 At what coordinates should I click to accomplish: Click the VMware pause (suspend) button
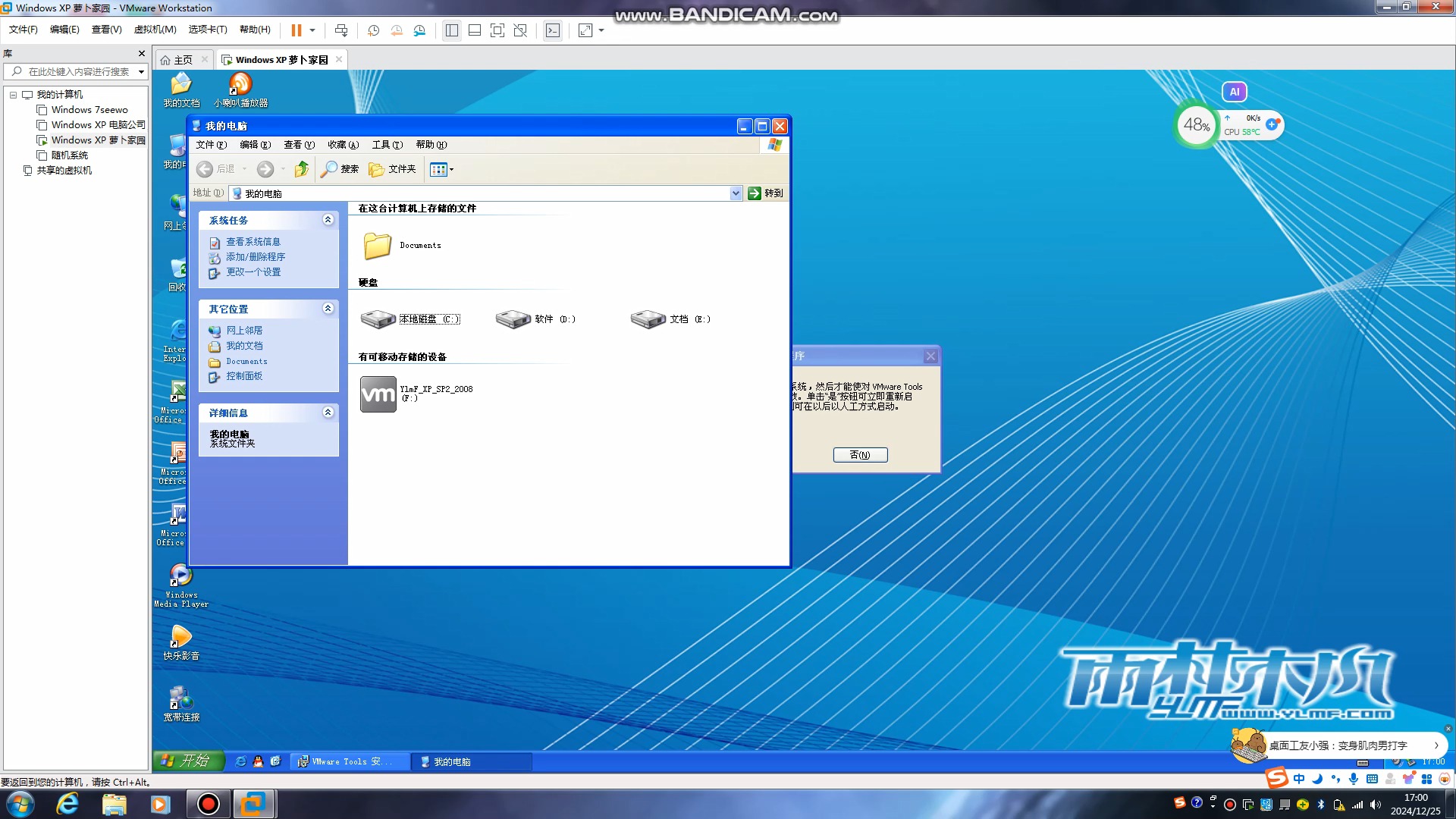coord(296,30)
